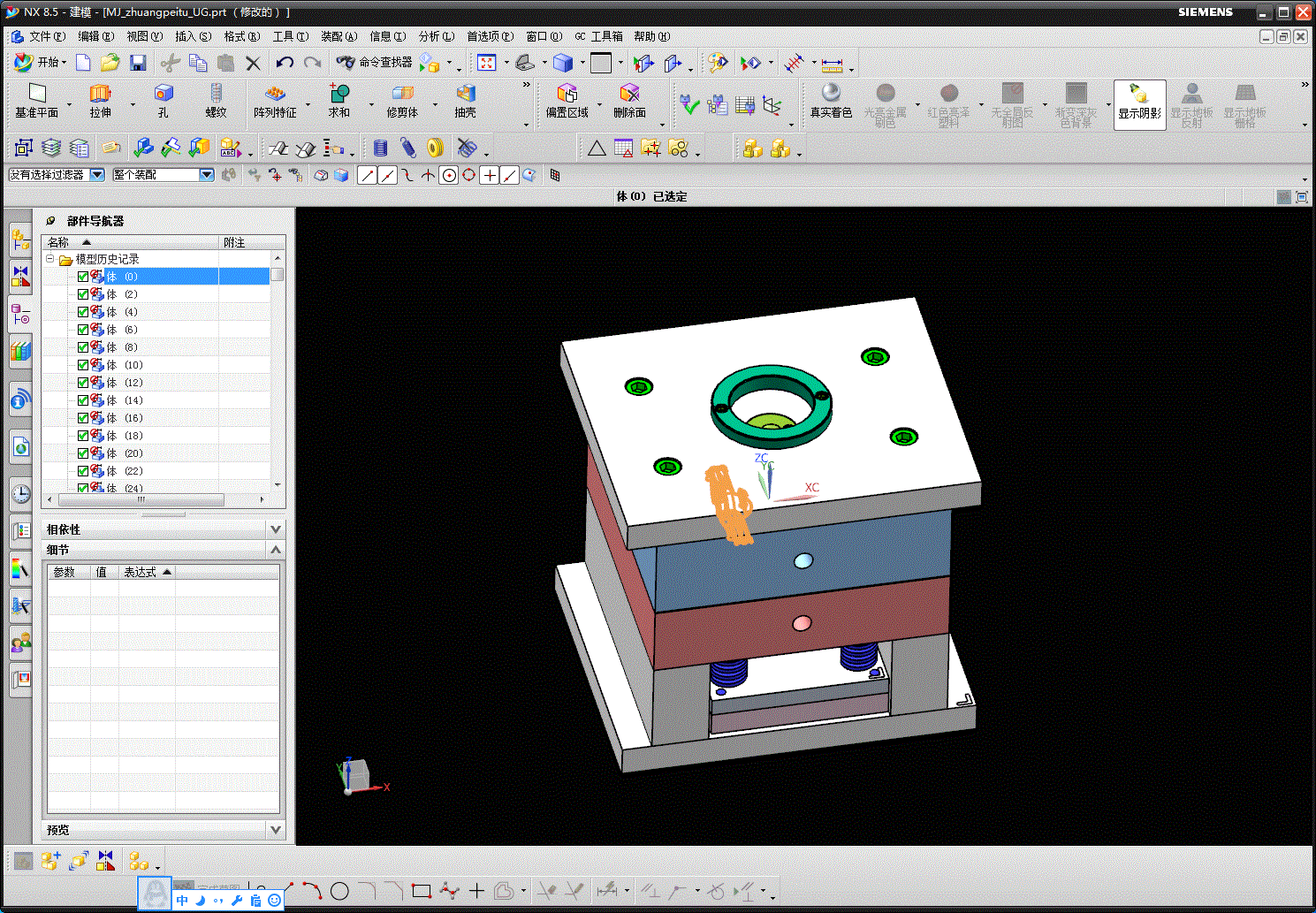Open the 装配 (Assembly) menu
The image size is (1316, 913).
[339, 36]
